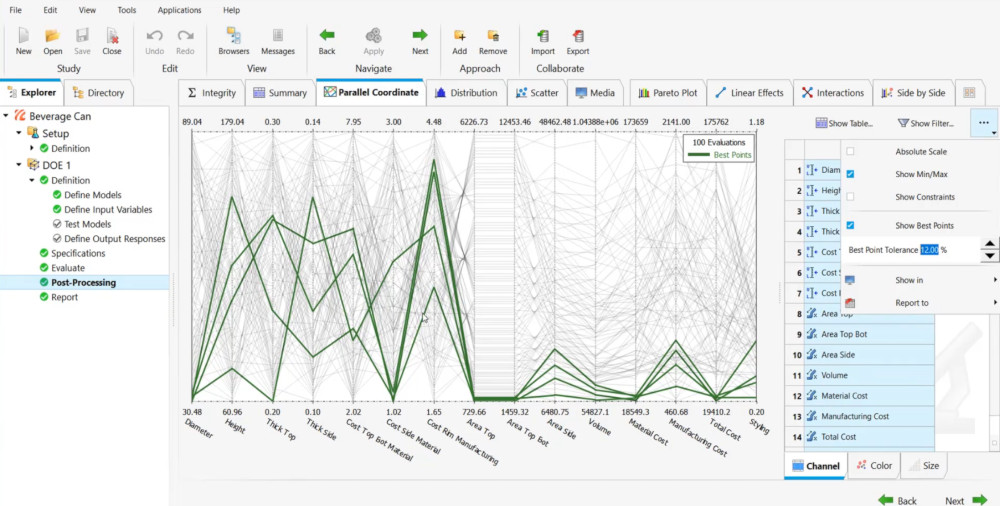Image resolution: width=1000 pixels, height=506 pixels.
Task: Click the Export icon
Action: click(x=577, y=36)
